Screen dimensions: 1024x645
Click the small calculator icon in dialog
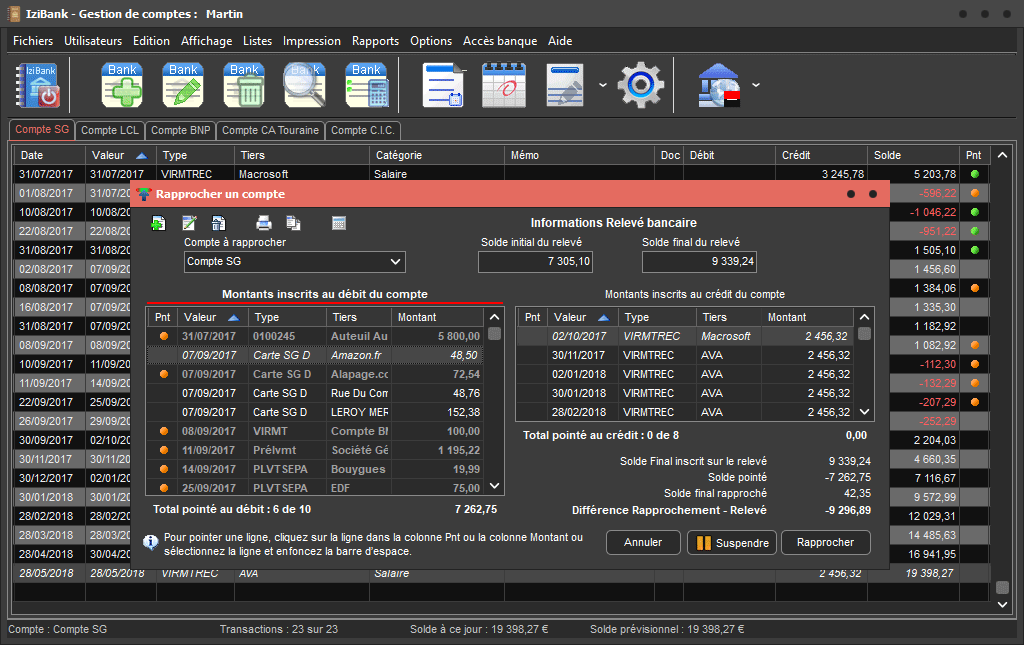(339, 223)
